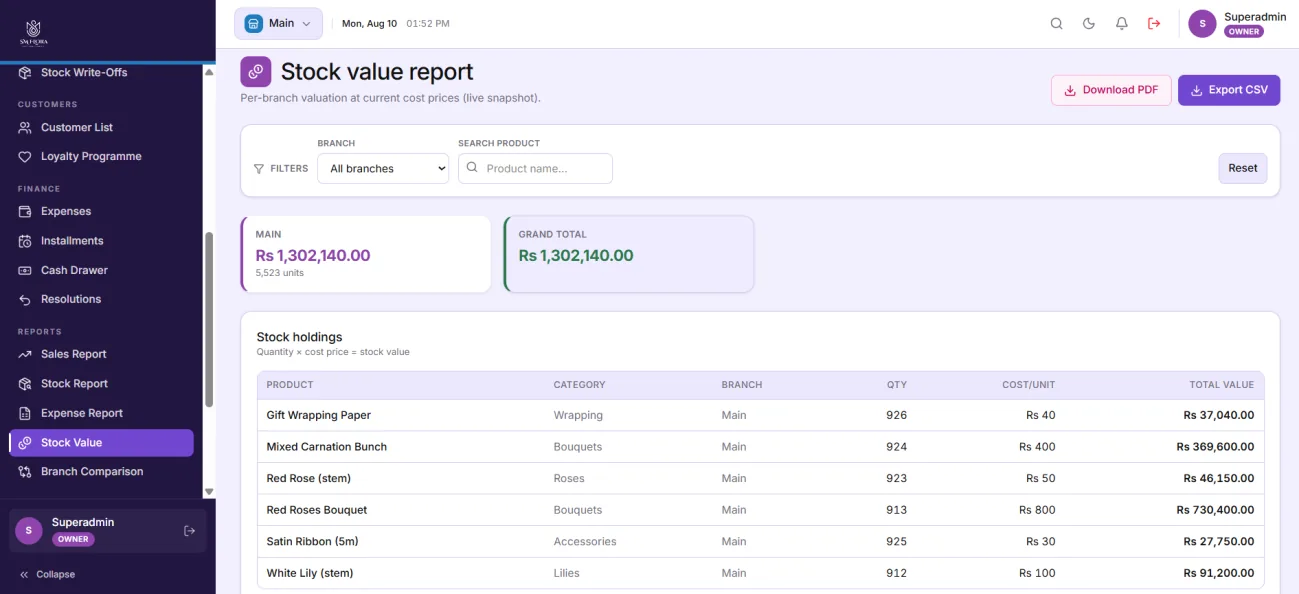1299x594 pixels.
Task: Click the red logout icon in top bar
Action: point(1154,24)
